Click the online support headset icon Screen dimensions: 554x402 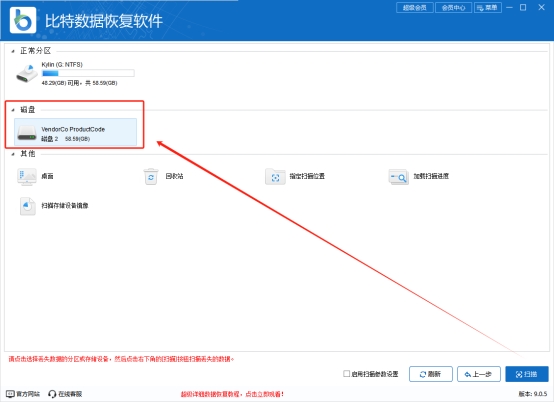[x=52, y=394]
